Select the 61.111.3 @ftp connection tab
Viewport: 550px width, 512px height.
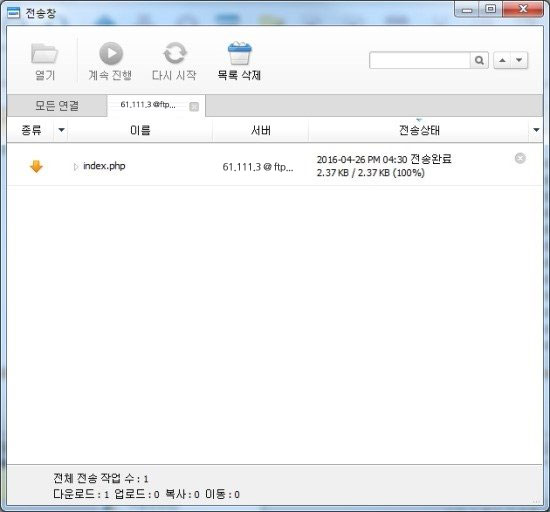[148, 105]
